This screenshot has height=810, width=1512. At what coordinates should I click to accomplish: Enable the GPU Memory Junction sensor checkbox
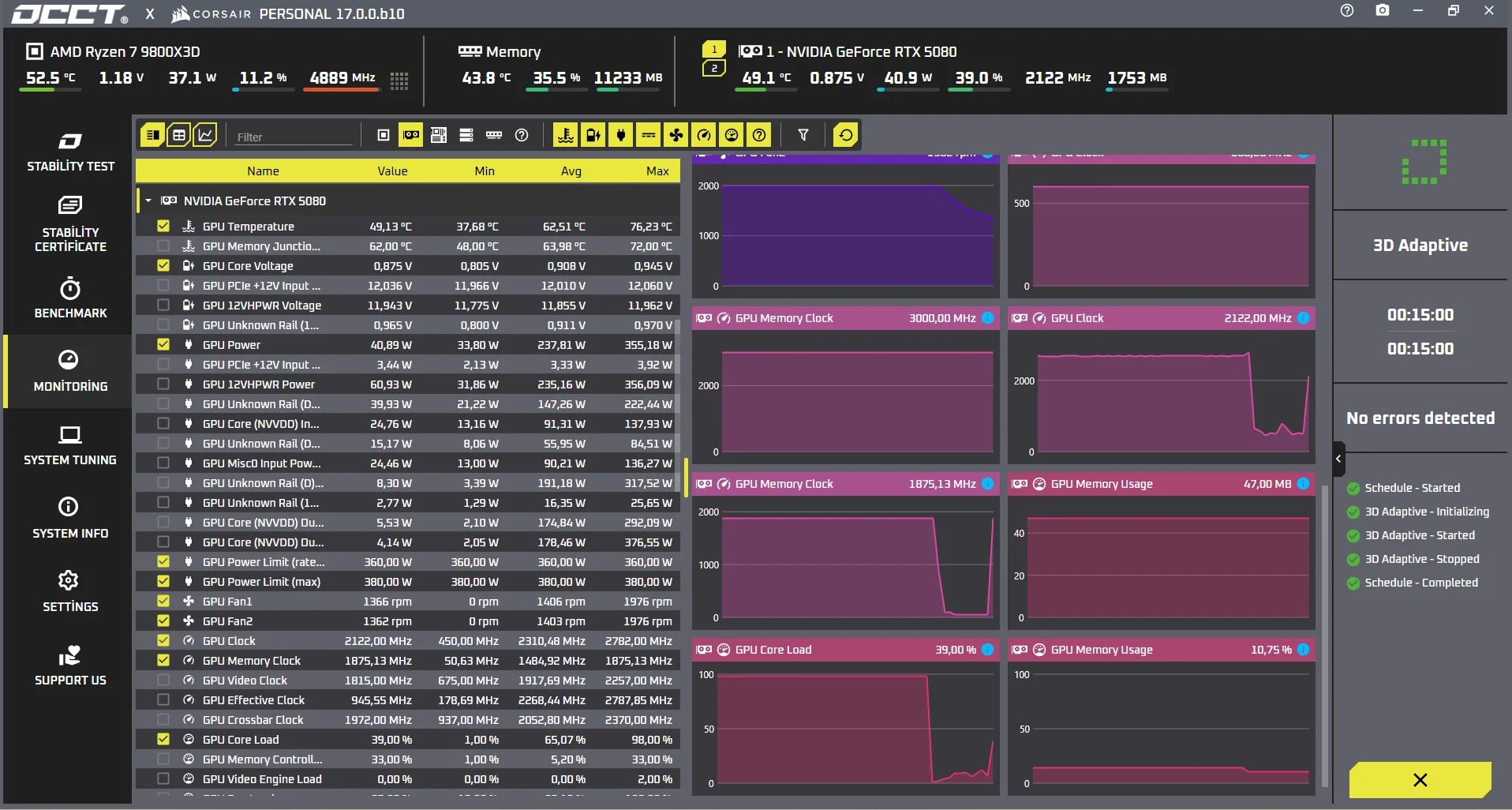pos(163,246)
